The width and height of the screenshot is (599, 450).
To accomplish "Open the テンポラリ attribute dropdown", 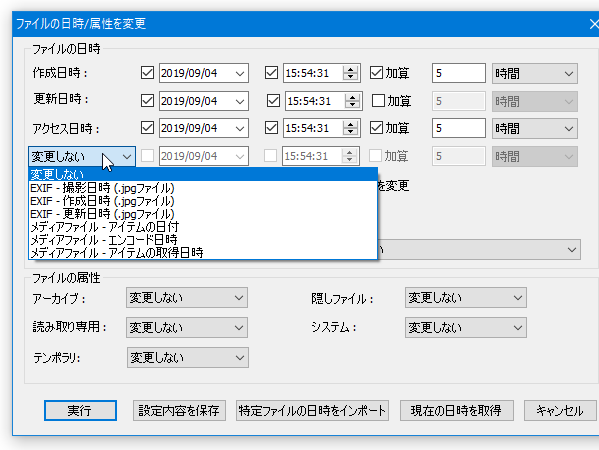I will [188, 358].
